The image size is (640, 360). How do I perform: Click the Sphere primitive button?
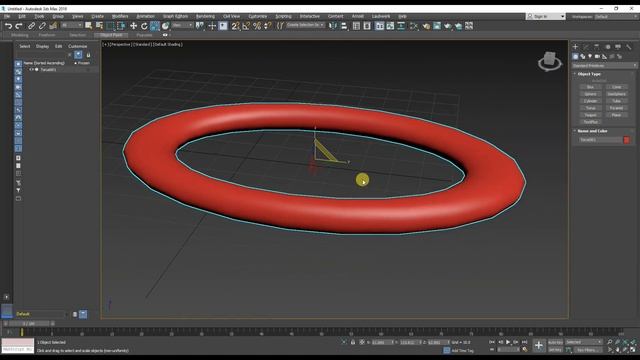click(591, 94)
